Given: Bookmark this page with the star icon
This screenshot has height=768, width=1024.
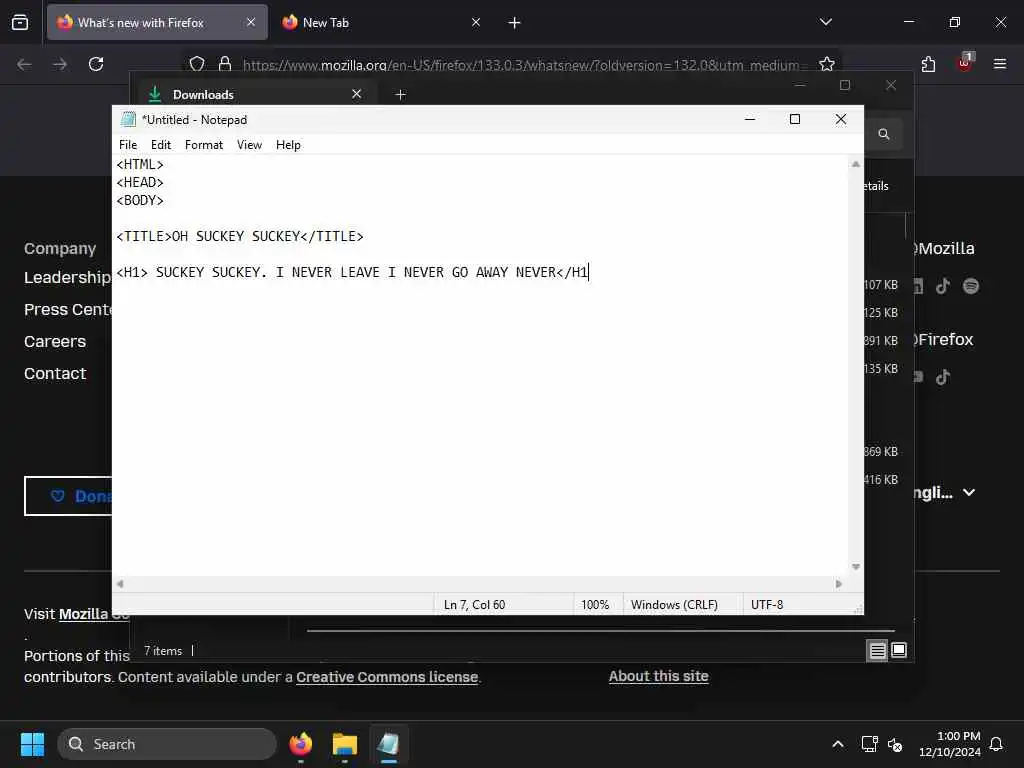Looking at the screenshot, I should (x=827, y=64).
